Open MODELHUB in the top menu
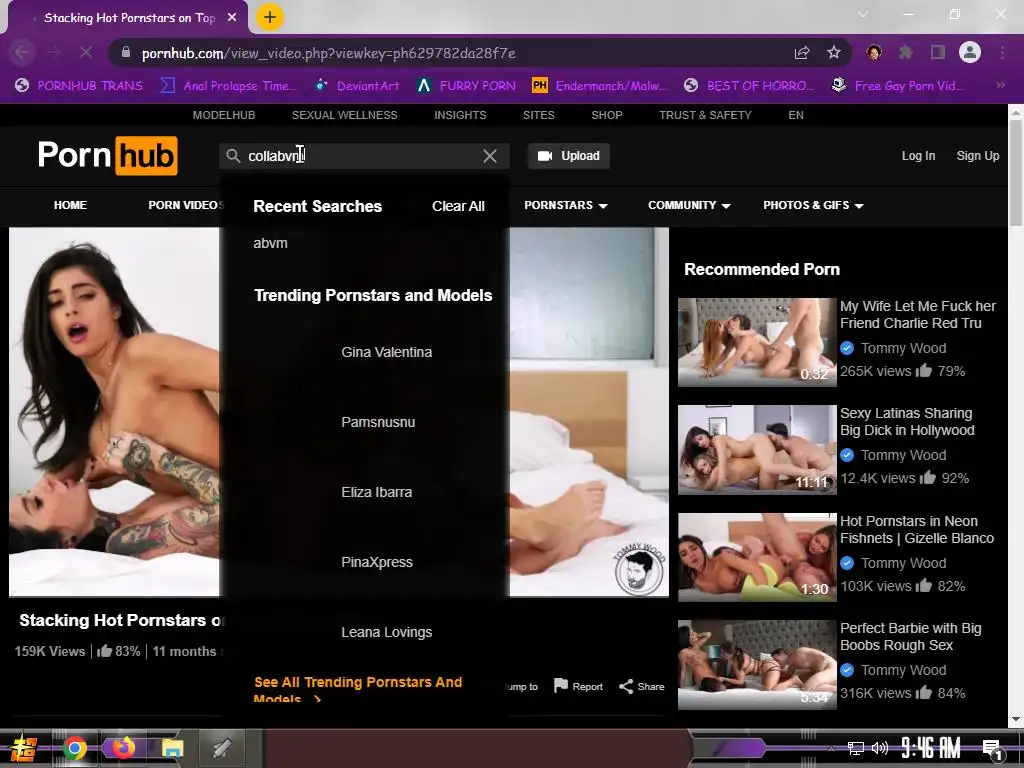Screen dimensions: 1024x768 (224, 115)
